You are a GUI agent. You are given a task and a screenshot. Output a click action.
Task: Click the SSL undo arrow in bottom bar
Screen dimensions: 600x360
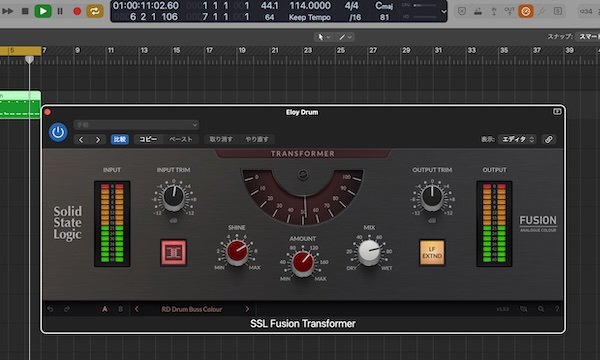[x=50, y=309]
